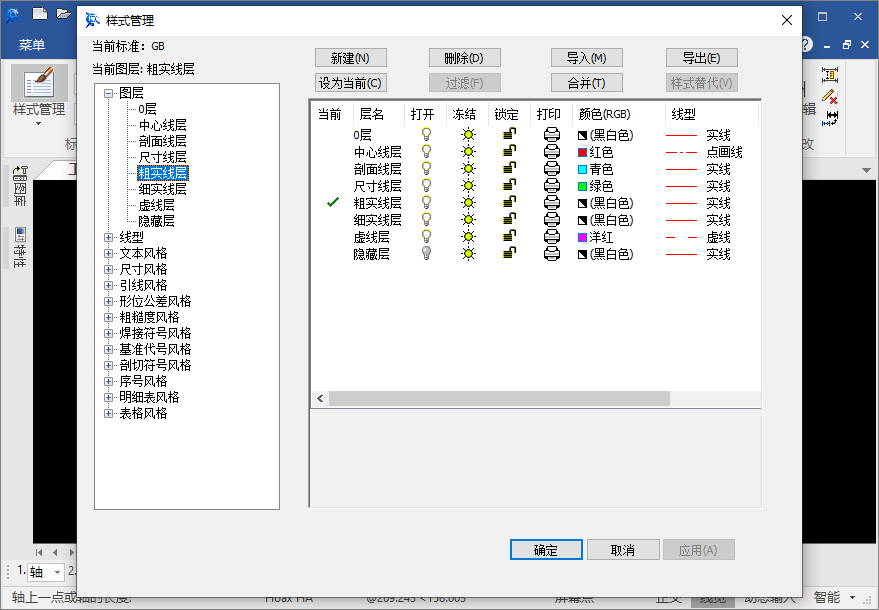The image size is (879, 610).
Task: Expand the 文本风格 tree node
Action: [x=109, y=253]
